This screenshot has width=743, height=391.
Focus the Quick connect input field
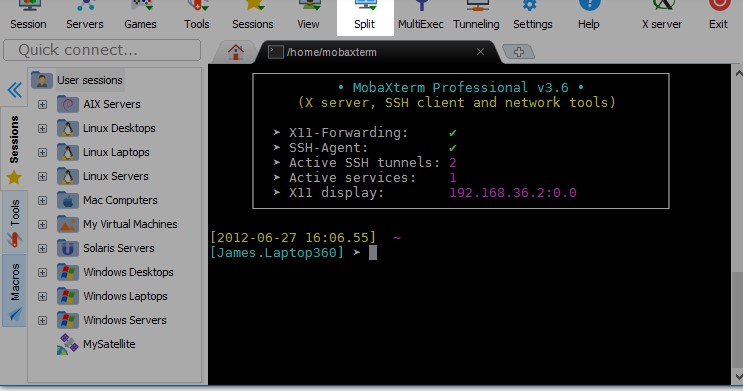[x=102, y=50]
